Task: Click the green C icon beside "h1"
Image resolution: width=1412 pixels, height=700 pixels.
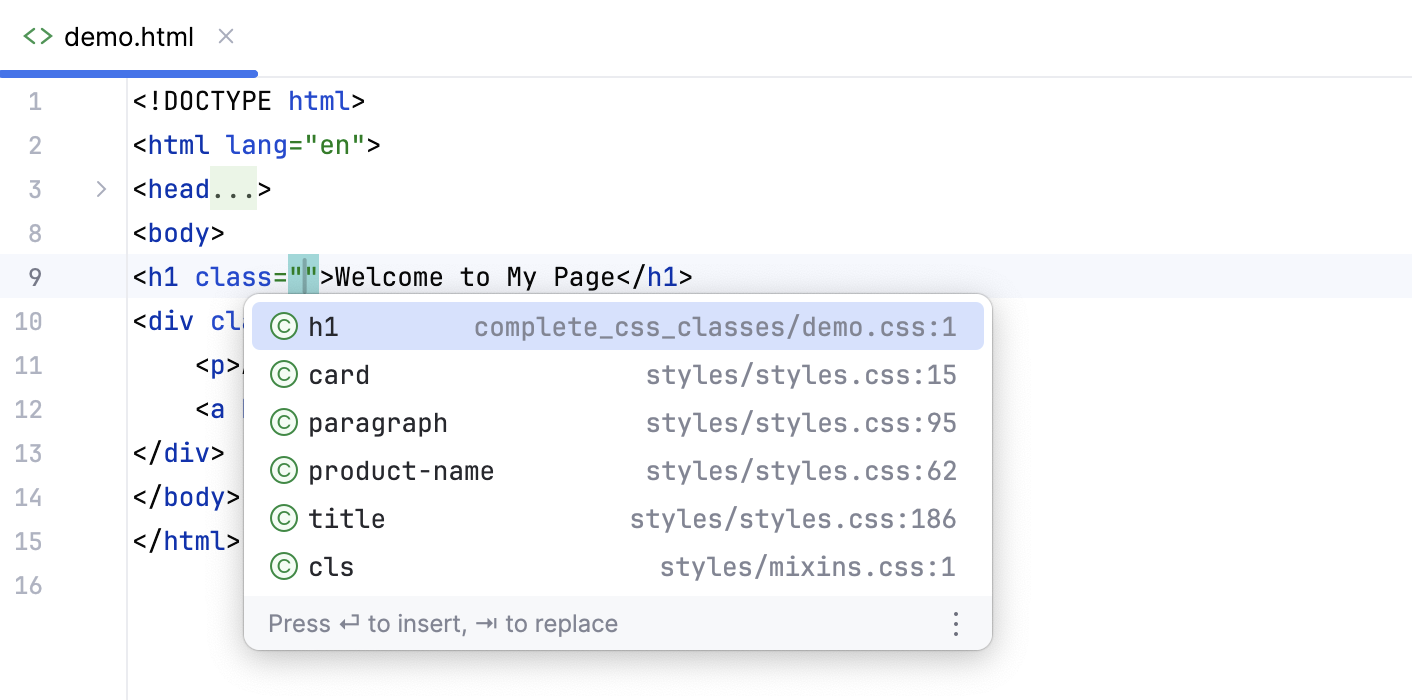Action: click(x=283, y=326)
